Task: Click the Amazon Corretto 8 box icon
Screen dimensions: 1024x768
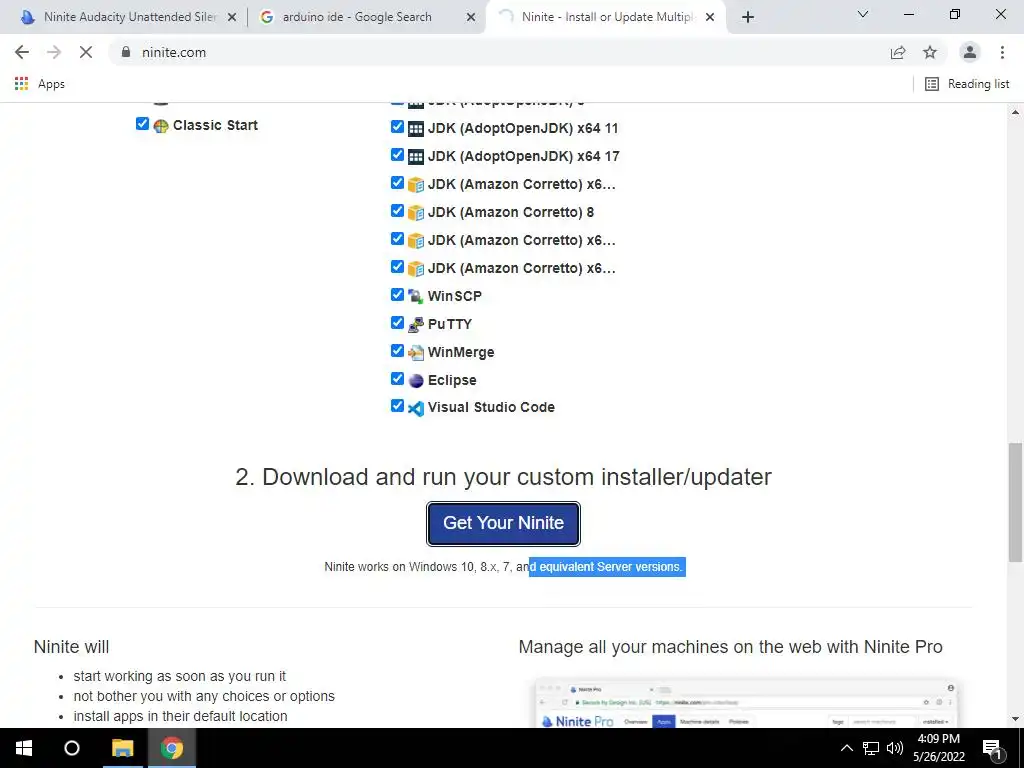Action: click(x=415, y=213)
